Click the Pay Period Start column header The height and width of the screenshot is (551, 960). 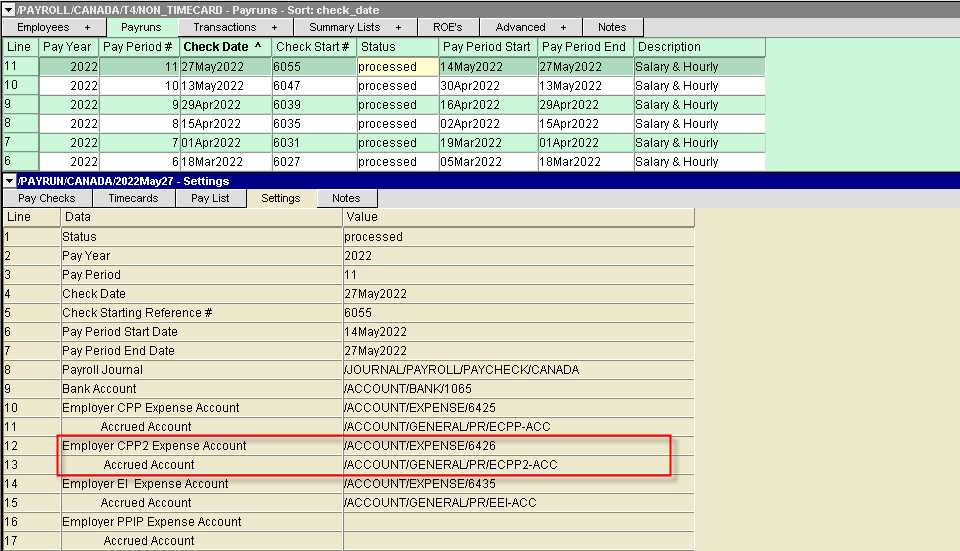coord(486,47)
